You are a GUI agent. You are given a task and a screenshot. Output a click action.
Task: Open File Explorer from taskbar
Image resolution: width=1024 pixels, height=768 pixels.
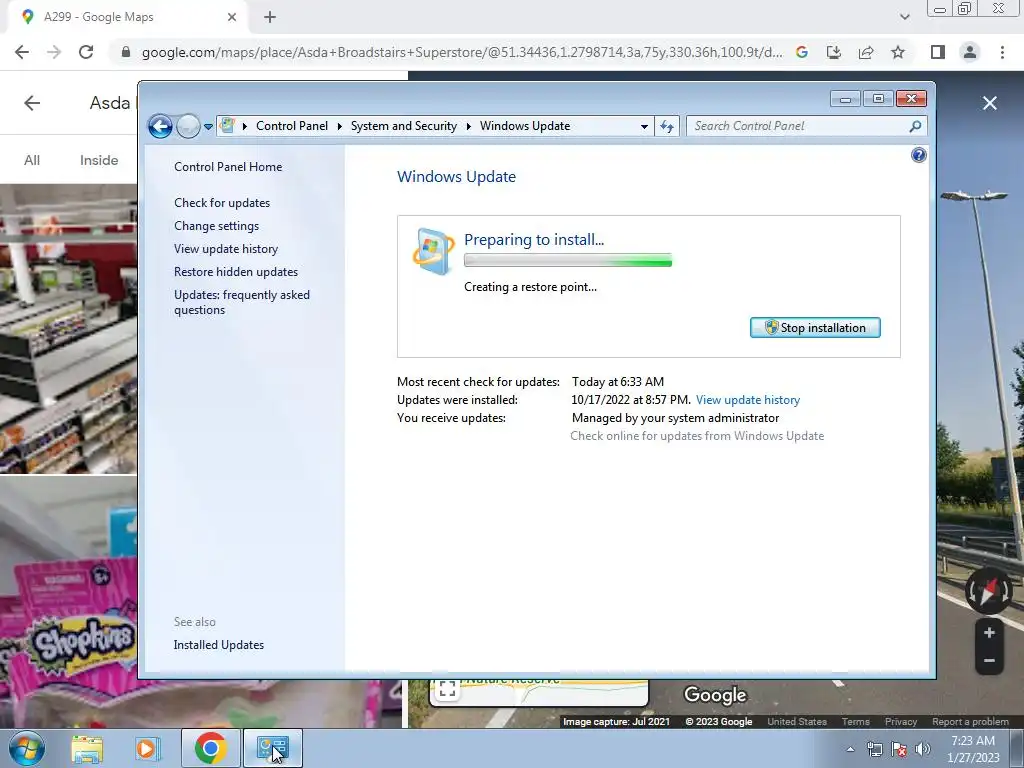coord(87,748)
